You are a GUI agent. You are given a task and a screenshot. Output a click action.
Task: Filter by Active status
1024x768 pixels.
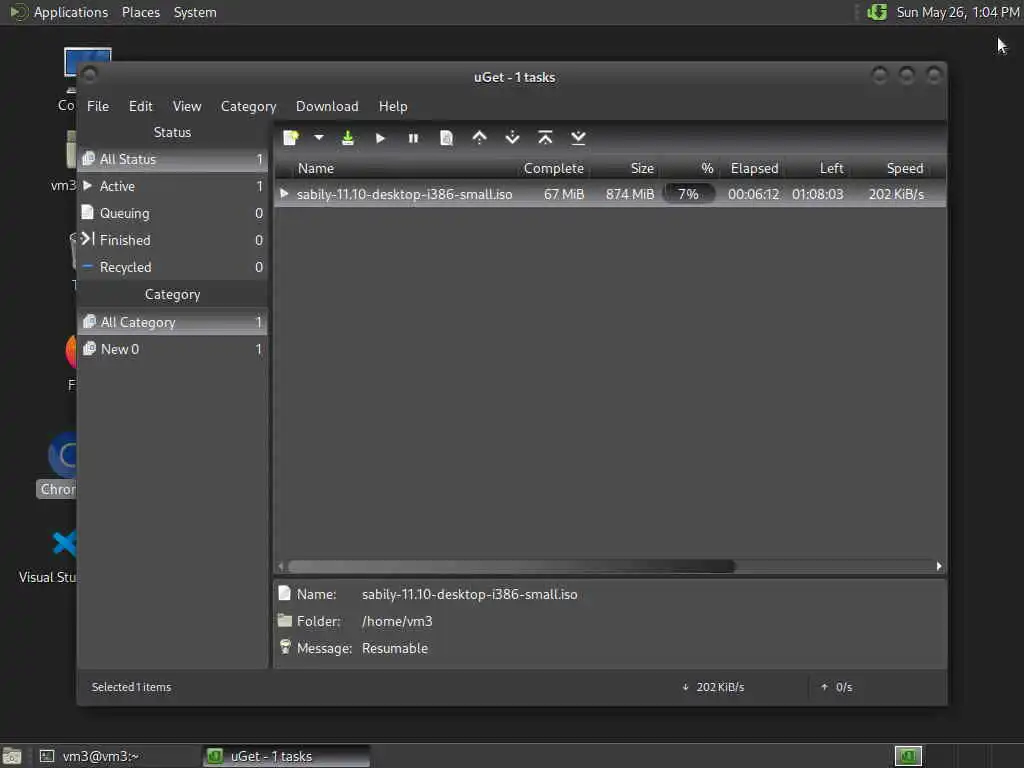tap(172, 186)
